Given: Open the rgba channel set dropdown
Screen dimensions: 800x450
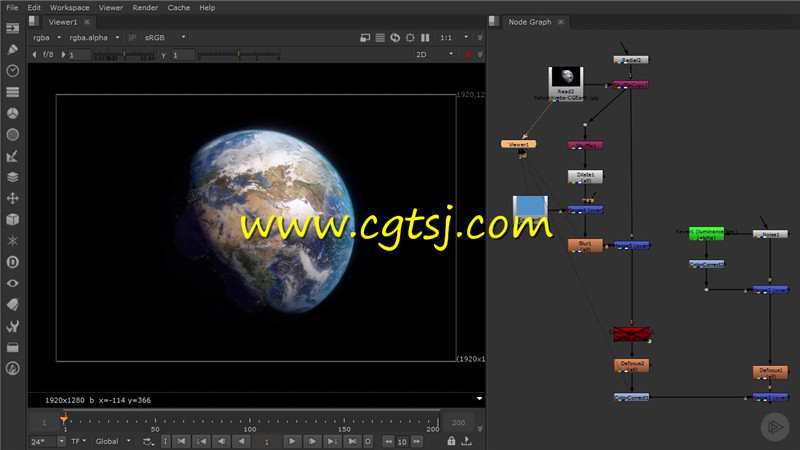Looking at the screenshot, I should pos(46,38).
